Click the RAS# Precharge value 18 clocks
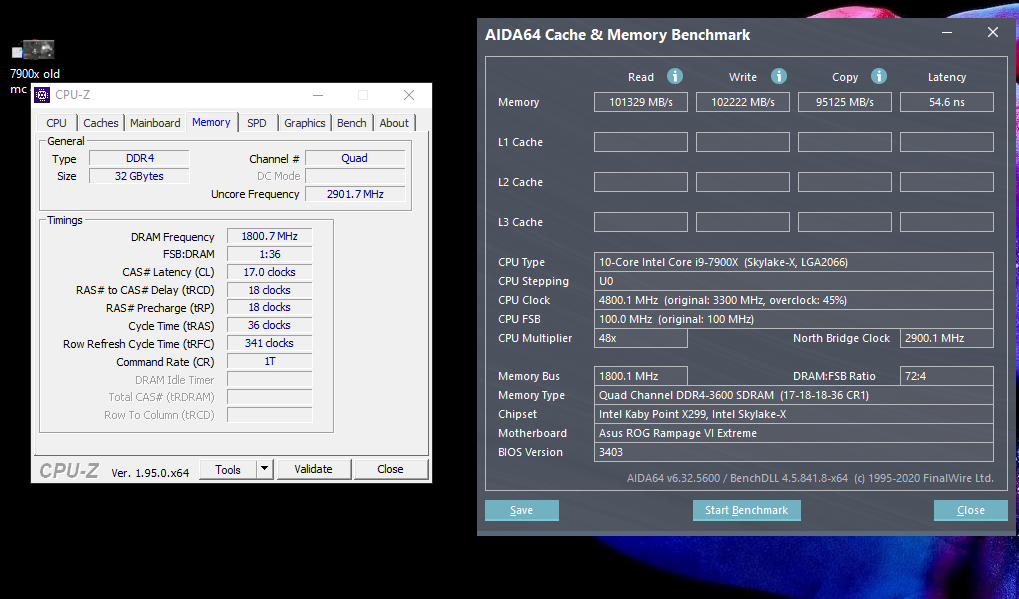 (x=269, y=307)
